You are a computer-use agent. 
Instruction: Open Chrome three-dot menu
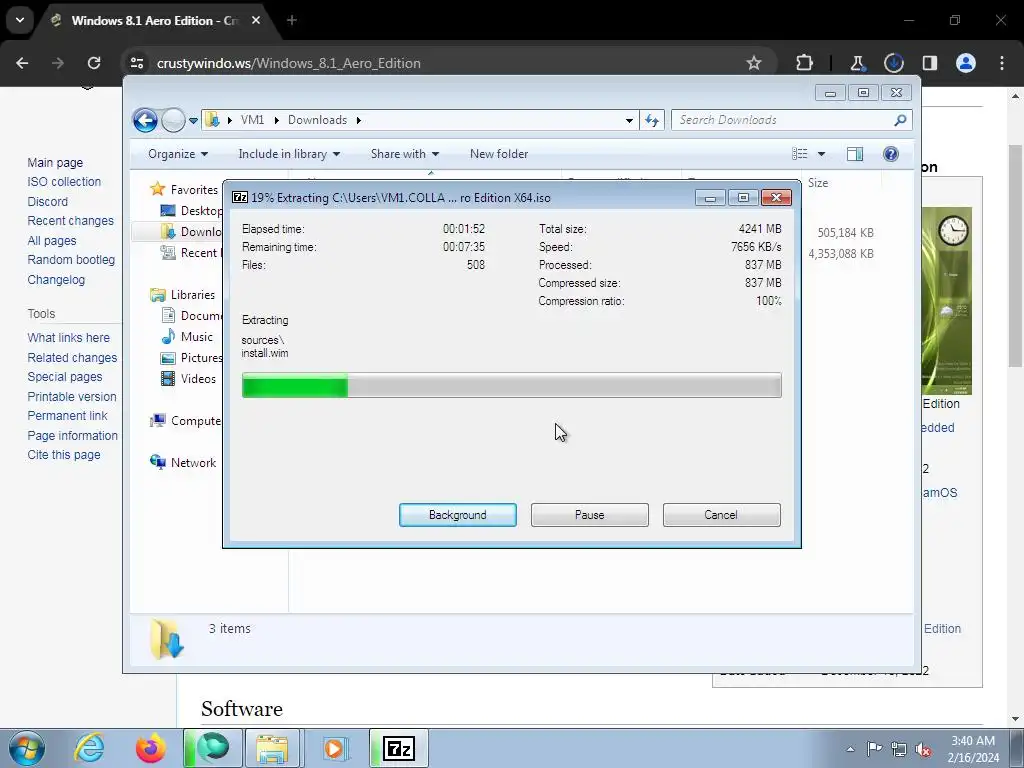pos(1002,63)
